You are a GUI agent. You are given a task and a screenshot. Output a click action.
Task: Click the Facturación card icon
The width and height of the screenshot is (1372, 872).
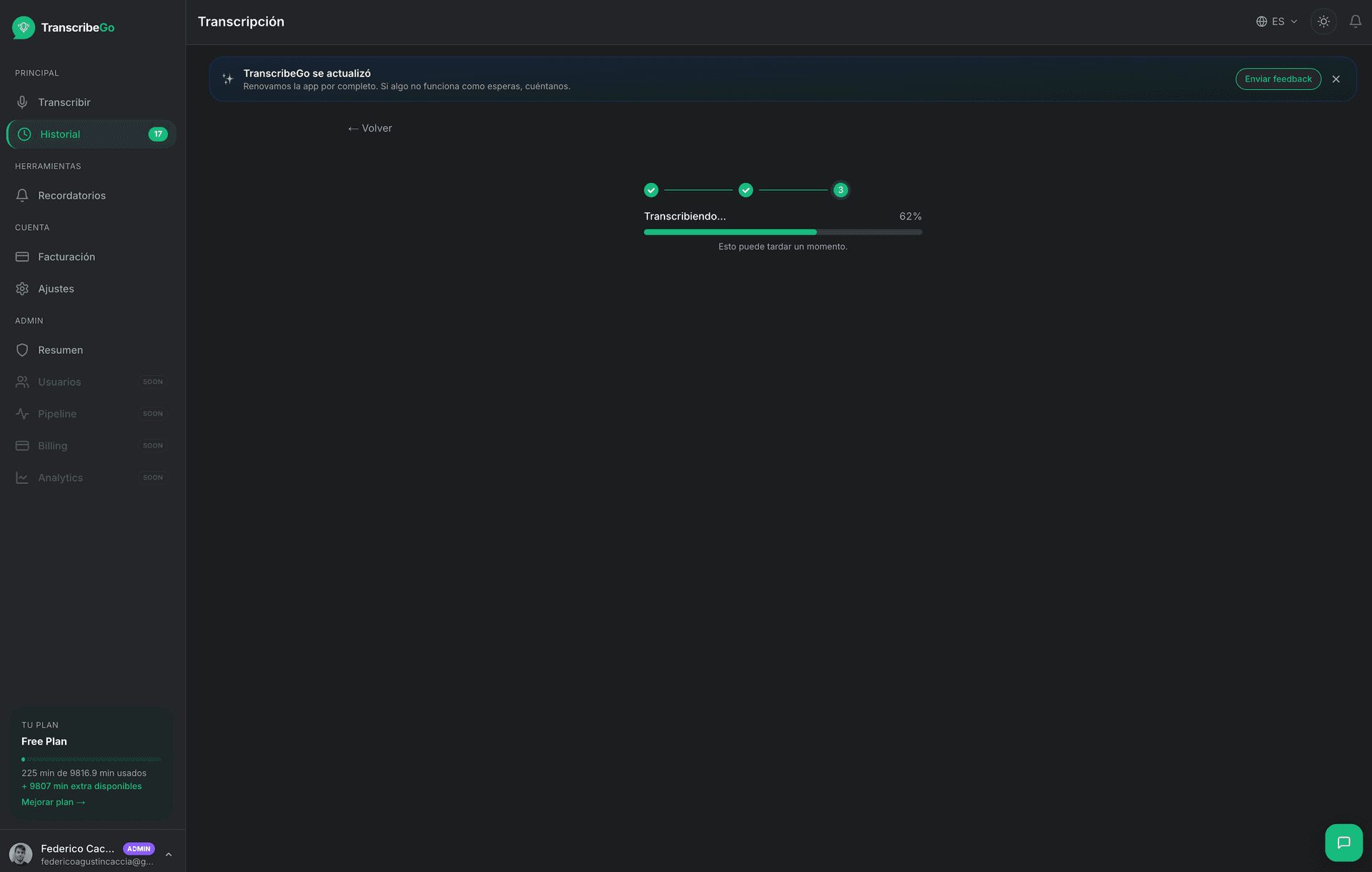22,257
